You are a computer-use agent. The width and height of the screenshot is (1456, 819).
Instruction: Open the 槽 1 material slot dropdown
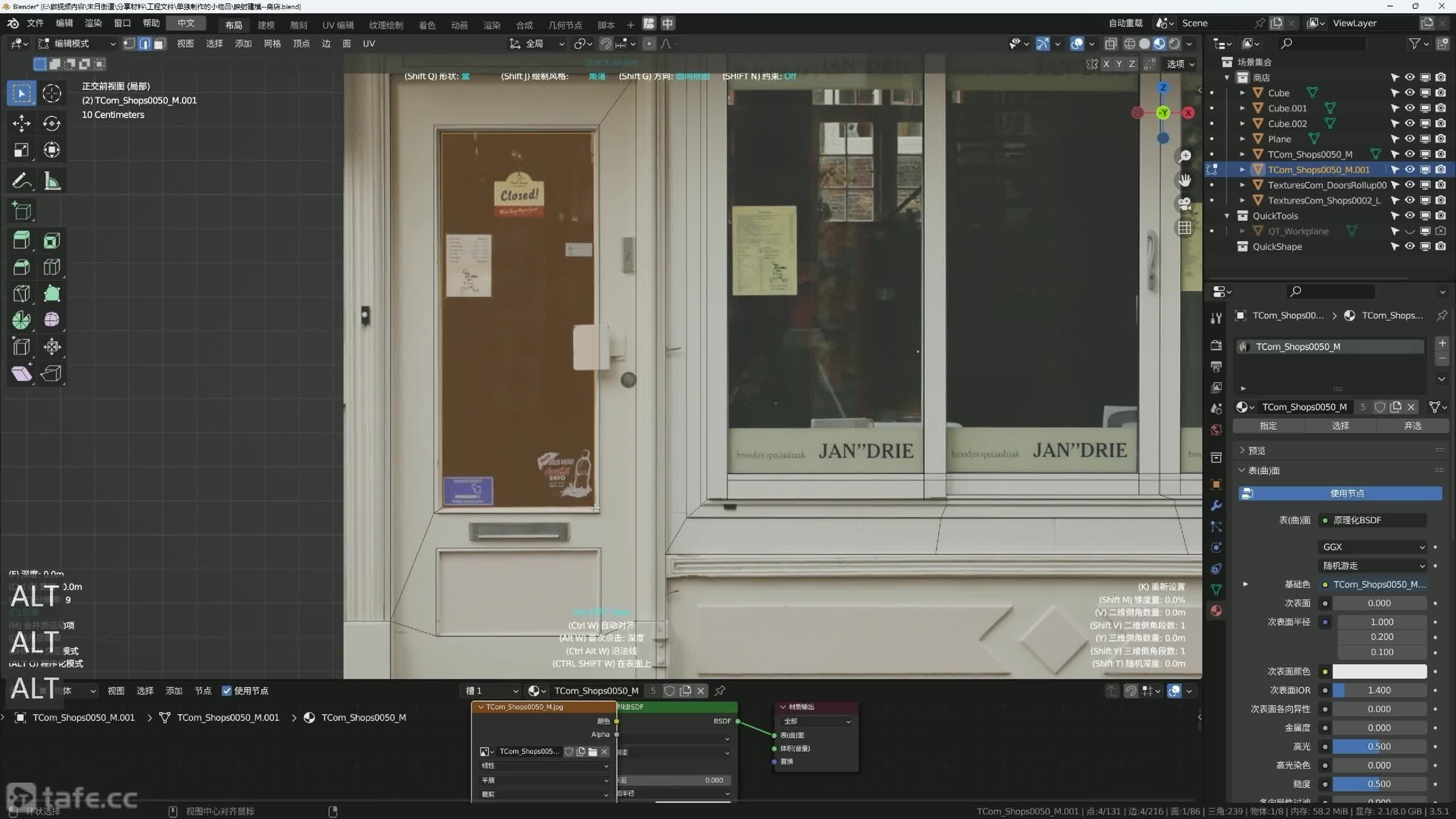point(491,691)
